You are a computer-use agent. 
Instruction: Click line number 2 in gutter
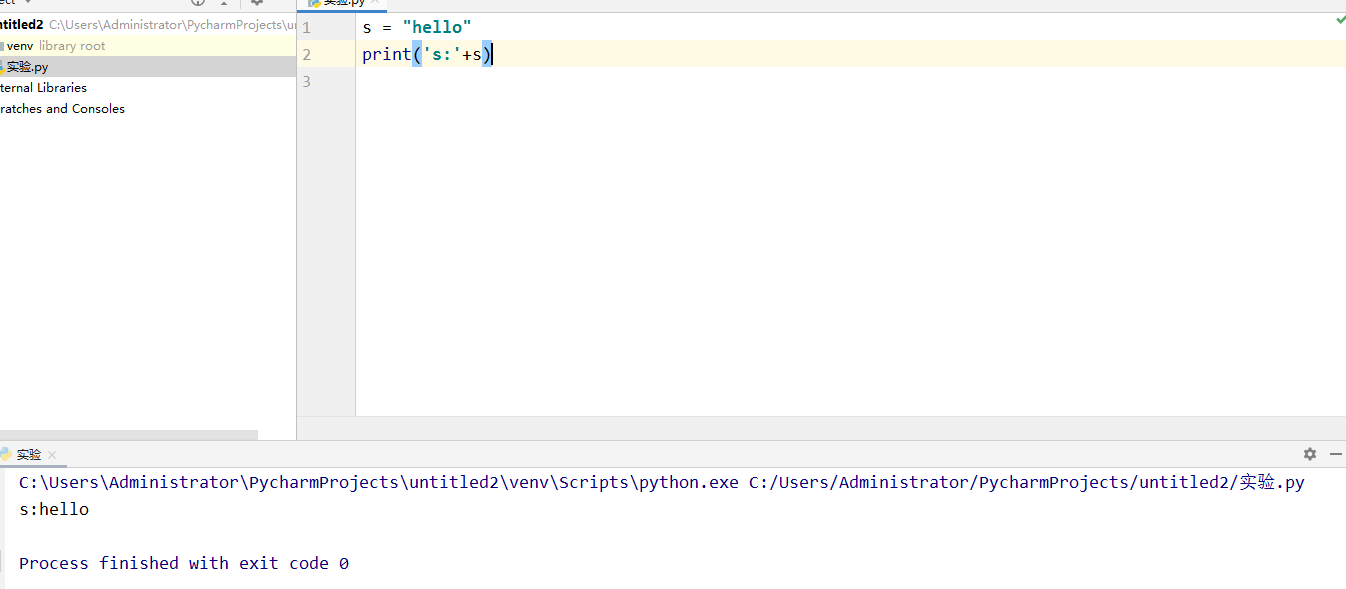coord(306,54)
